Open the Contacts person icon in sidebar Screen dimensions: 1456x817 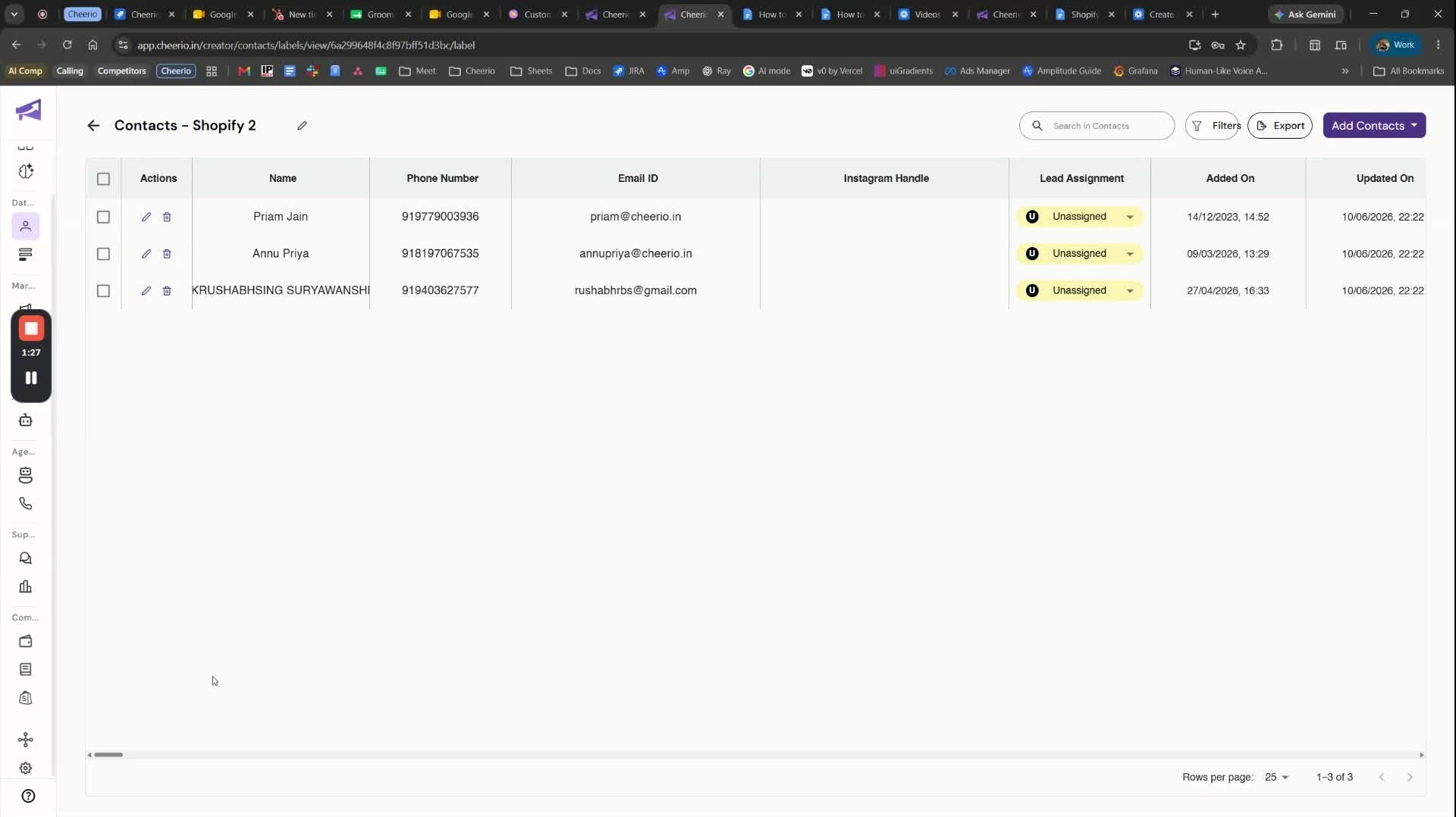26,226
